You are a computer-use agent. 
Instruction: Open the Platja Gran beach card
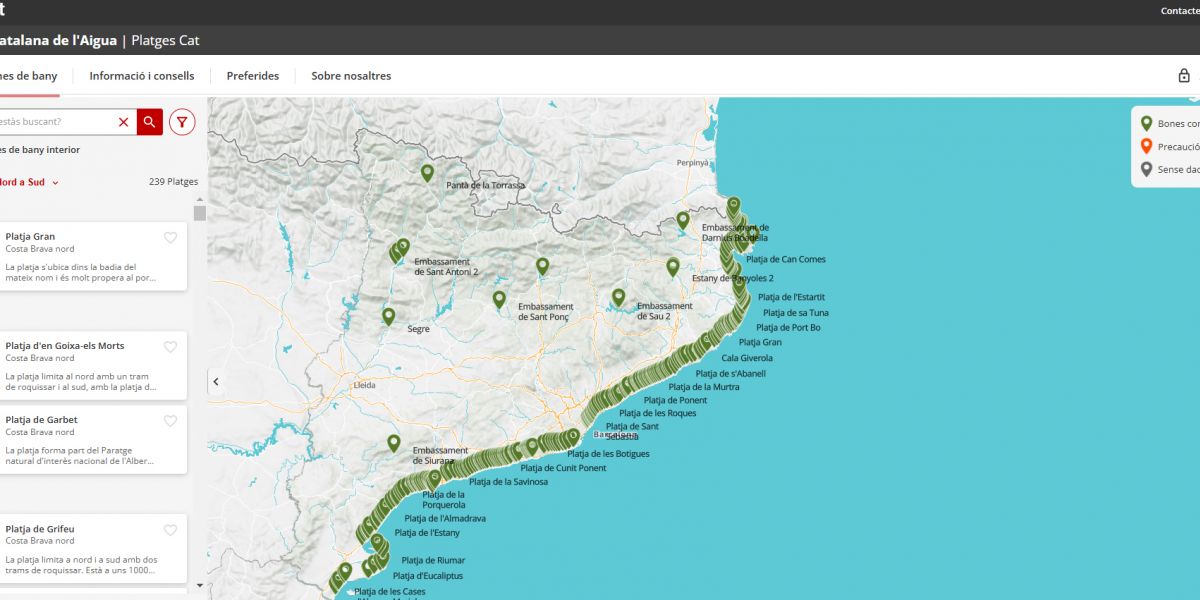point(92,257)
